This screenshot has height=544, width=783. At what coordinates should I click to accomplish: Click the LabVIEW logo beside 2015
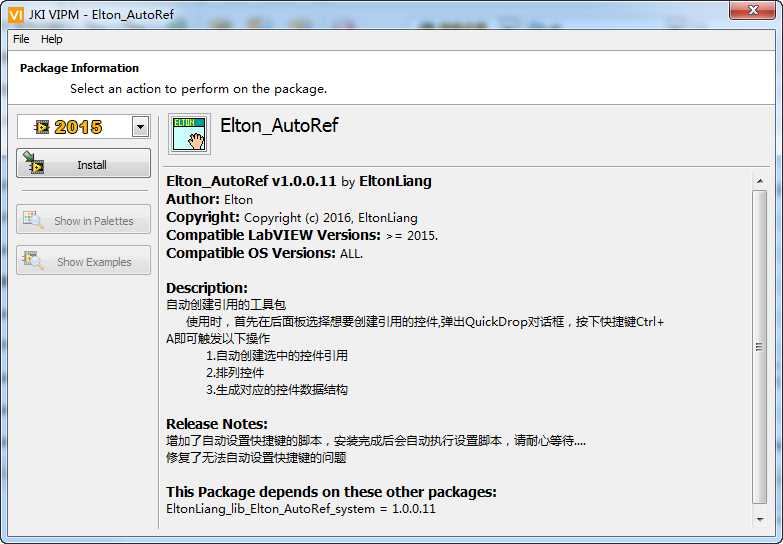pos(42,127)
